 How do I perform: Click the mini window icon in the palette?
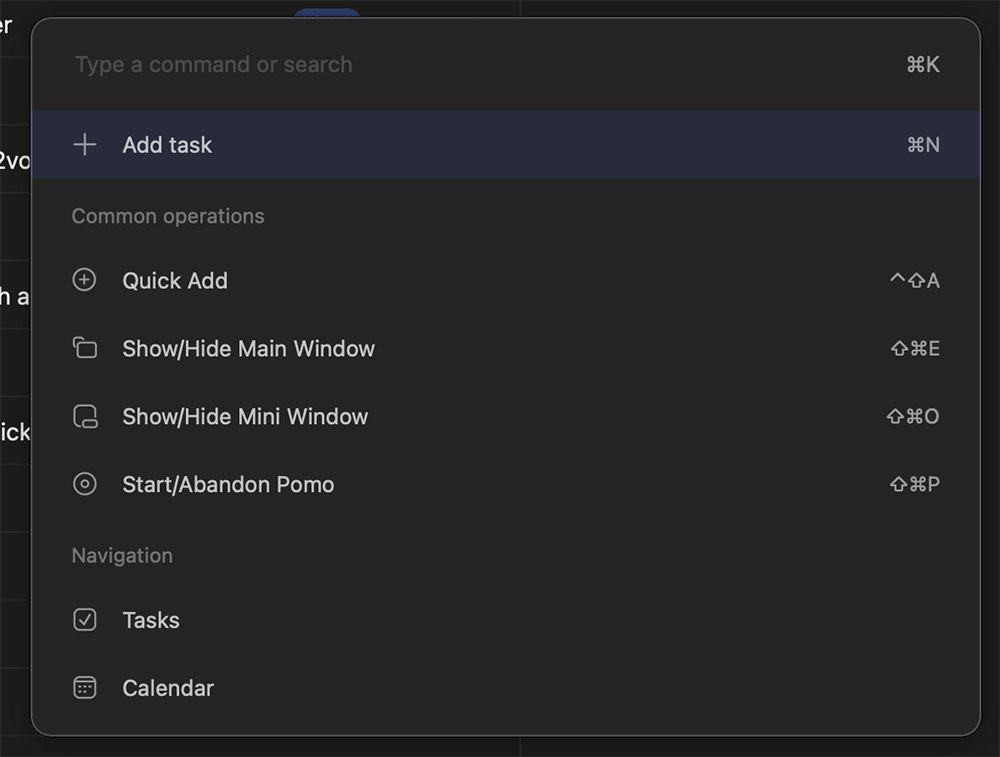(x=85, y=417)
